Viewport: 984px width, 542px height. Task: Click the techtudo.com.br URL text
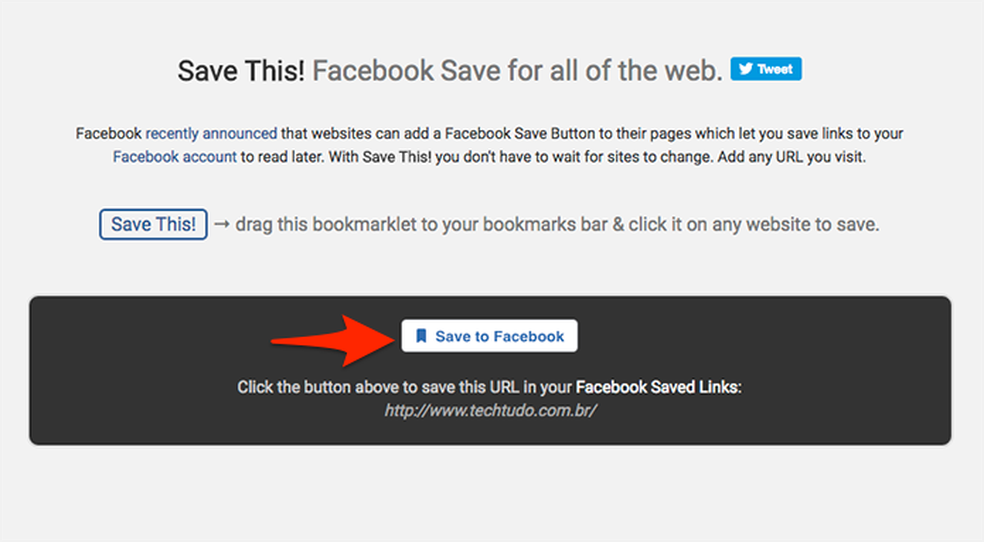[x=490, y=410]
